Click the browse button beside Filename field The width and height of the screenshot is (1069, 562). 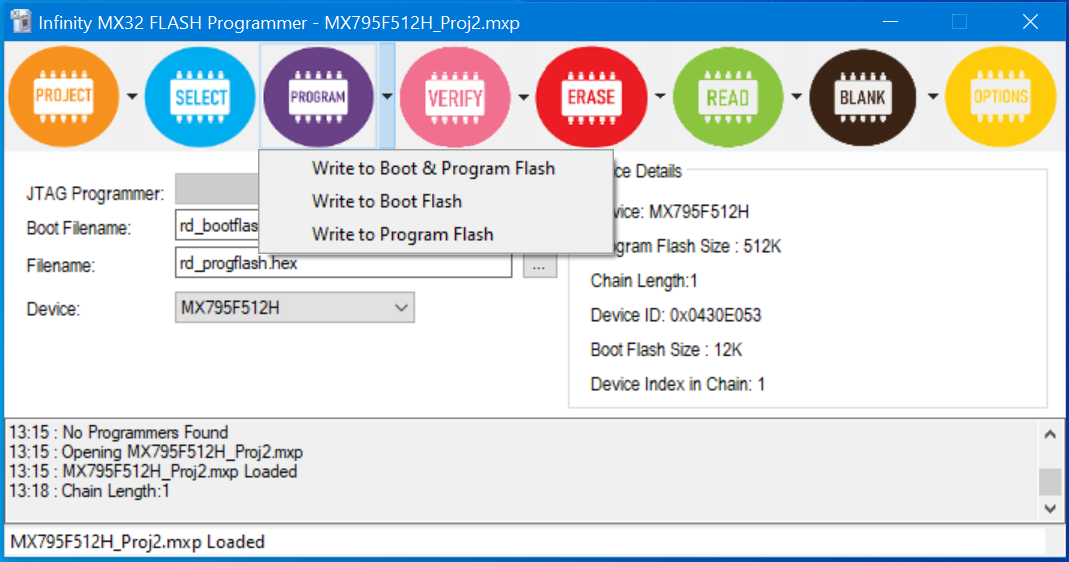[x=539, y=266]
